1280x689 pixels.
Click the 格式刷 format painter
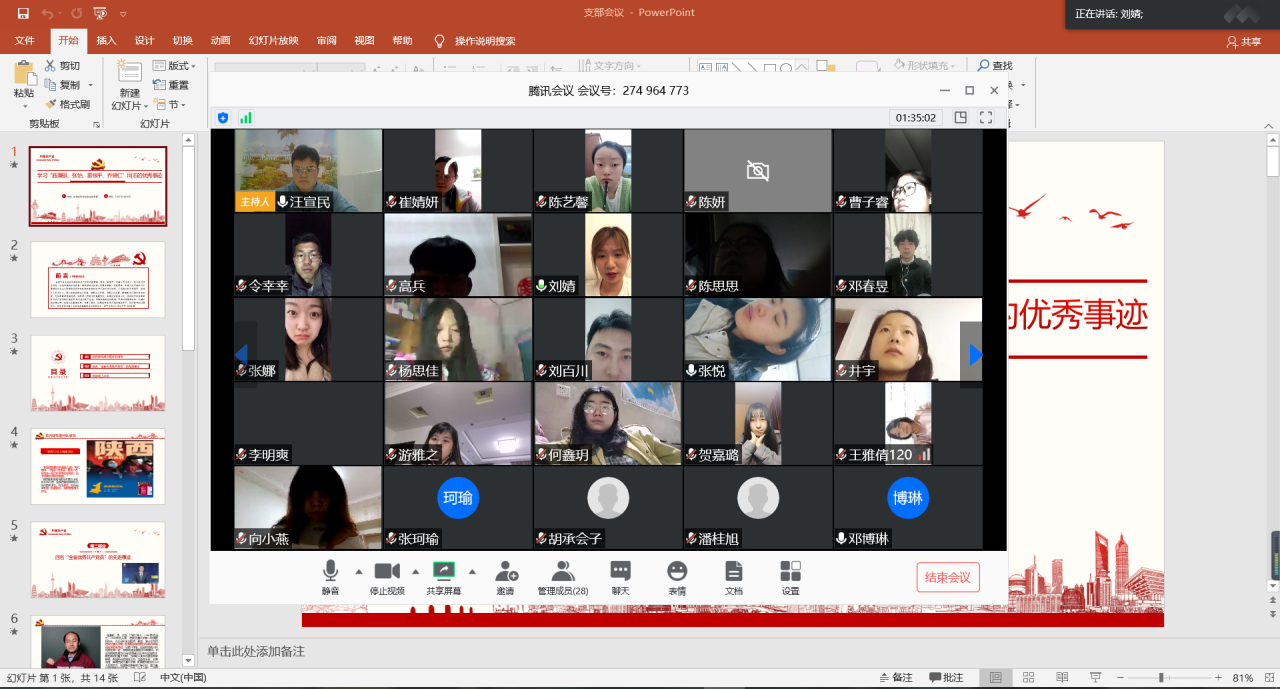pyautogui.click(x=68, y=104)
